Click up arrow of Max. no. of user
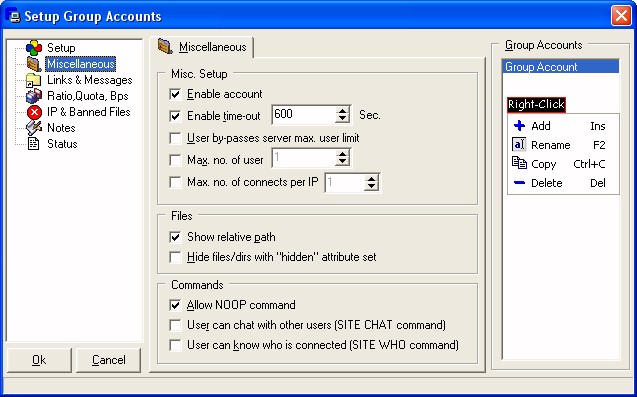The height and width of the screenshot is (397, 637). click(342, 154)
